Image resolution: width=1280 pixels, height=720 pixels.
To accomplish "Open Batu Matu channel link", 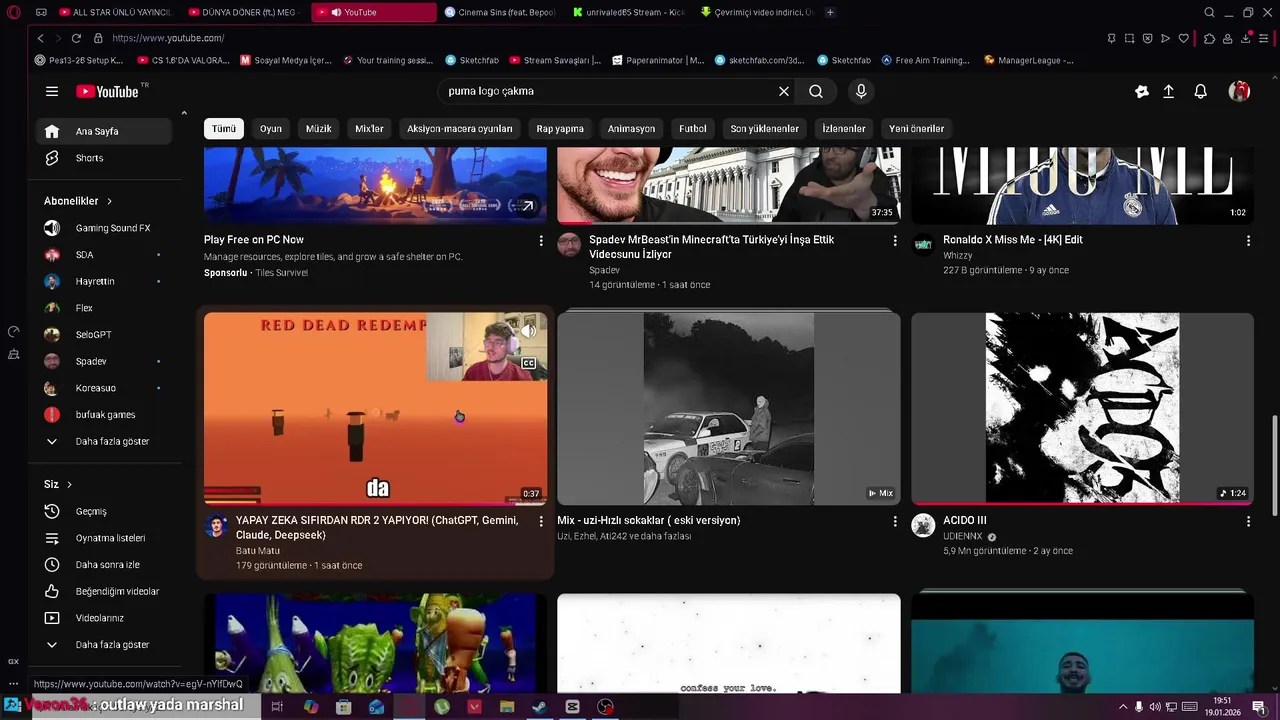I will point(258,551).
